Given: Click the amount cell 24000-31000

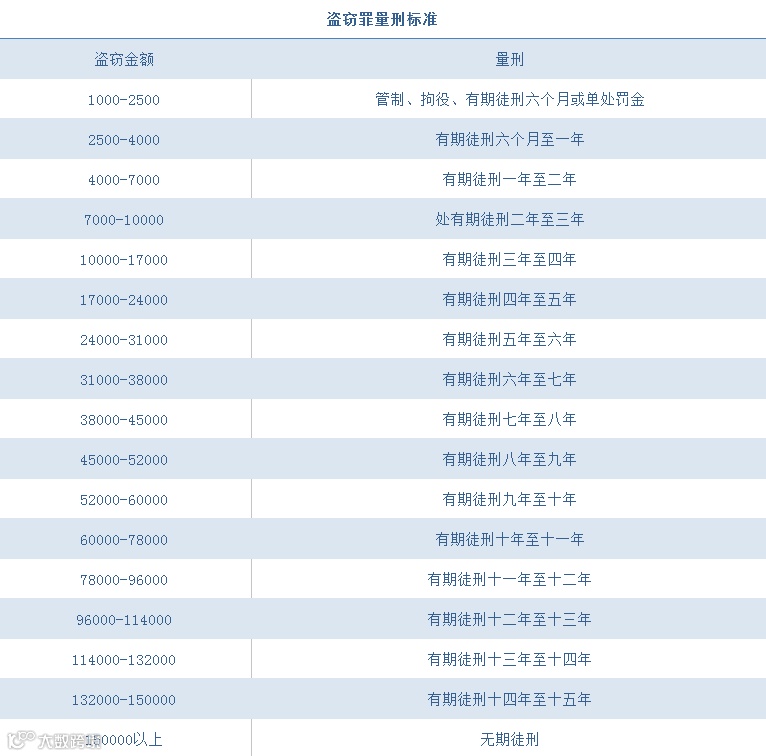Looking at the screenshot, I should 124,340.
